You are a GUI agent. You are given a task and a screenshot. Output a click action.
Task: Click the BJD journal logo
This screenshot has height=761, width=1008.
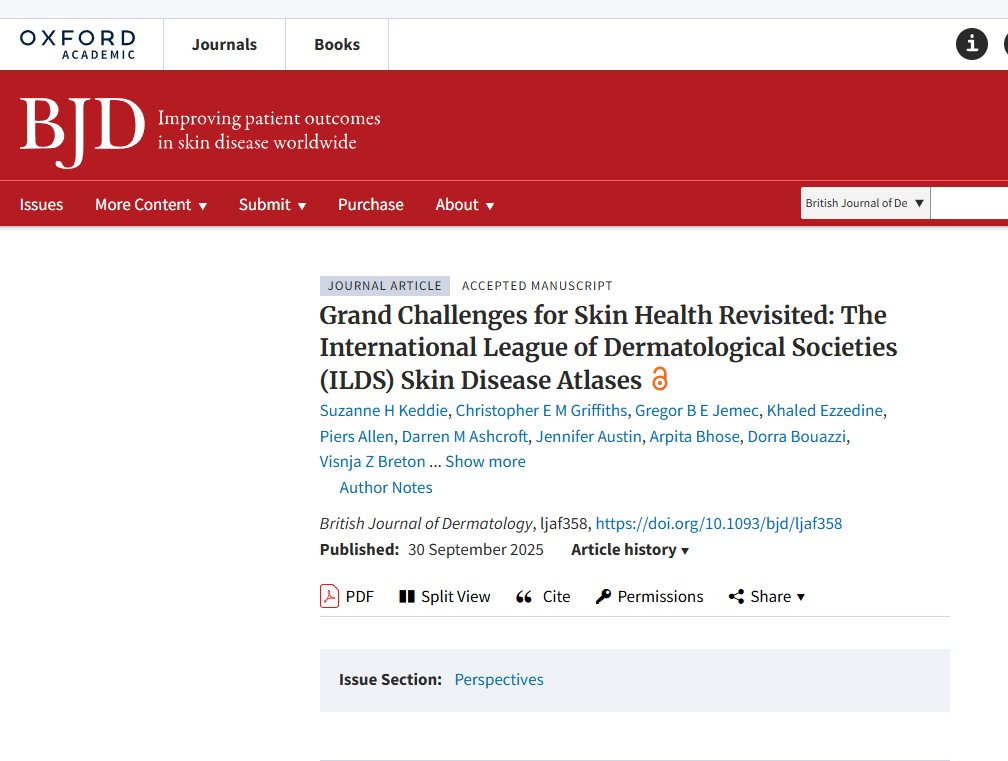click(x=82, y=128)
